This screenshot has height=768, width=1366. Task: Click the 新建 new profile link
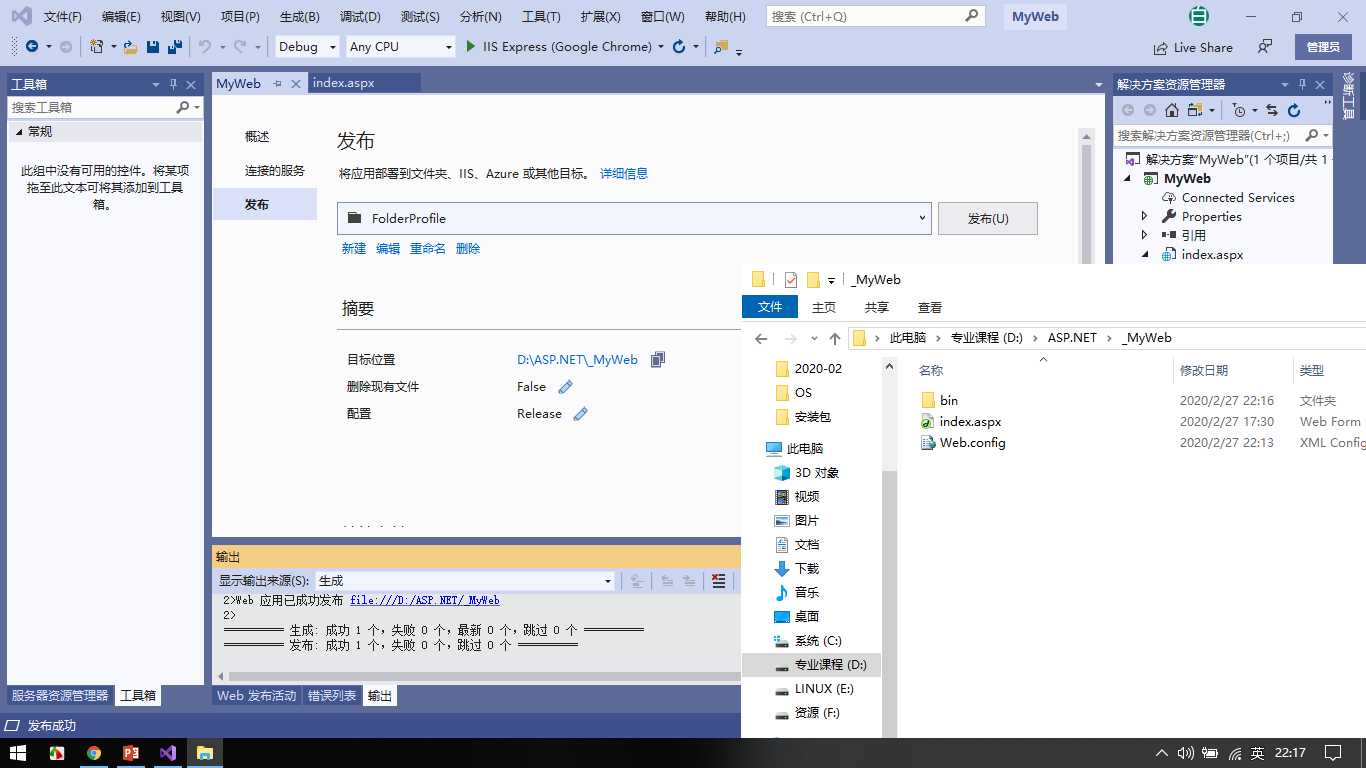point(354,248)
